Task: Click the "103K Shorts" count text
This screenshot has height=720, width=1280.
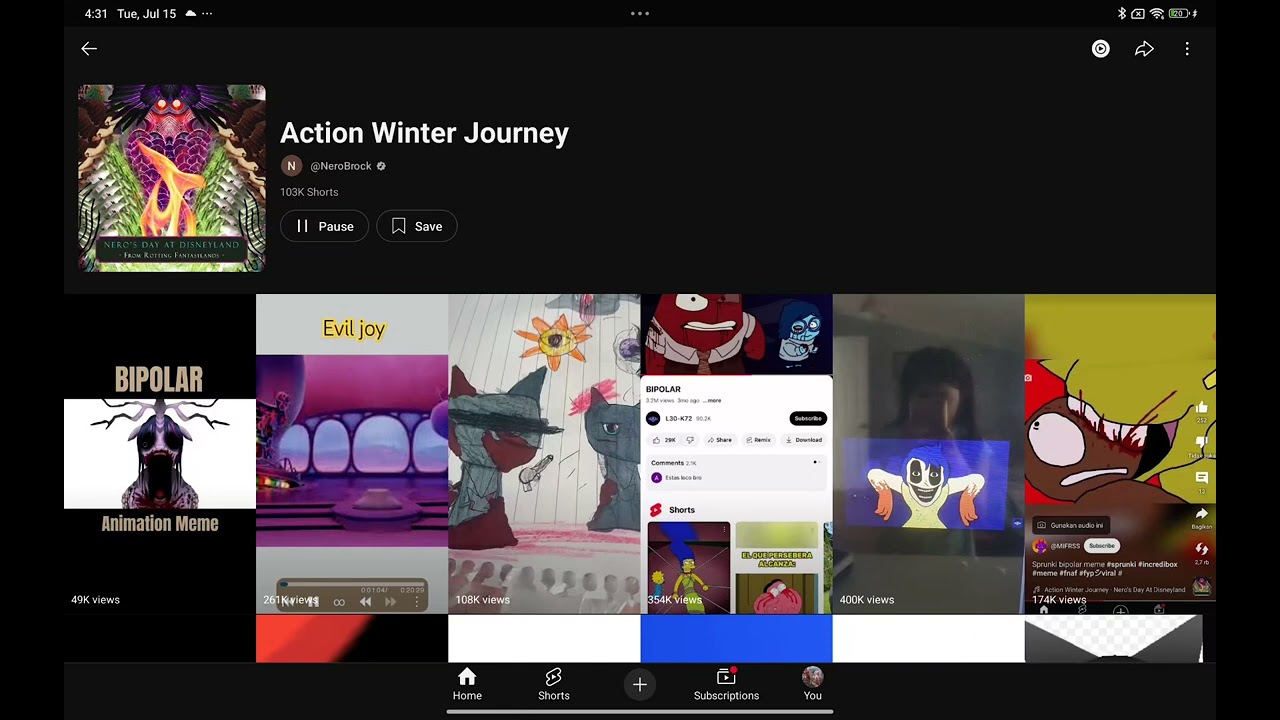Action: tap(309, 192)
